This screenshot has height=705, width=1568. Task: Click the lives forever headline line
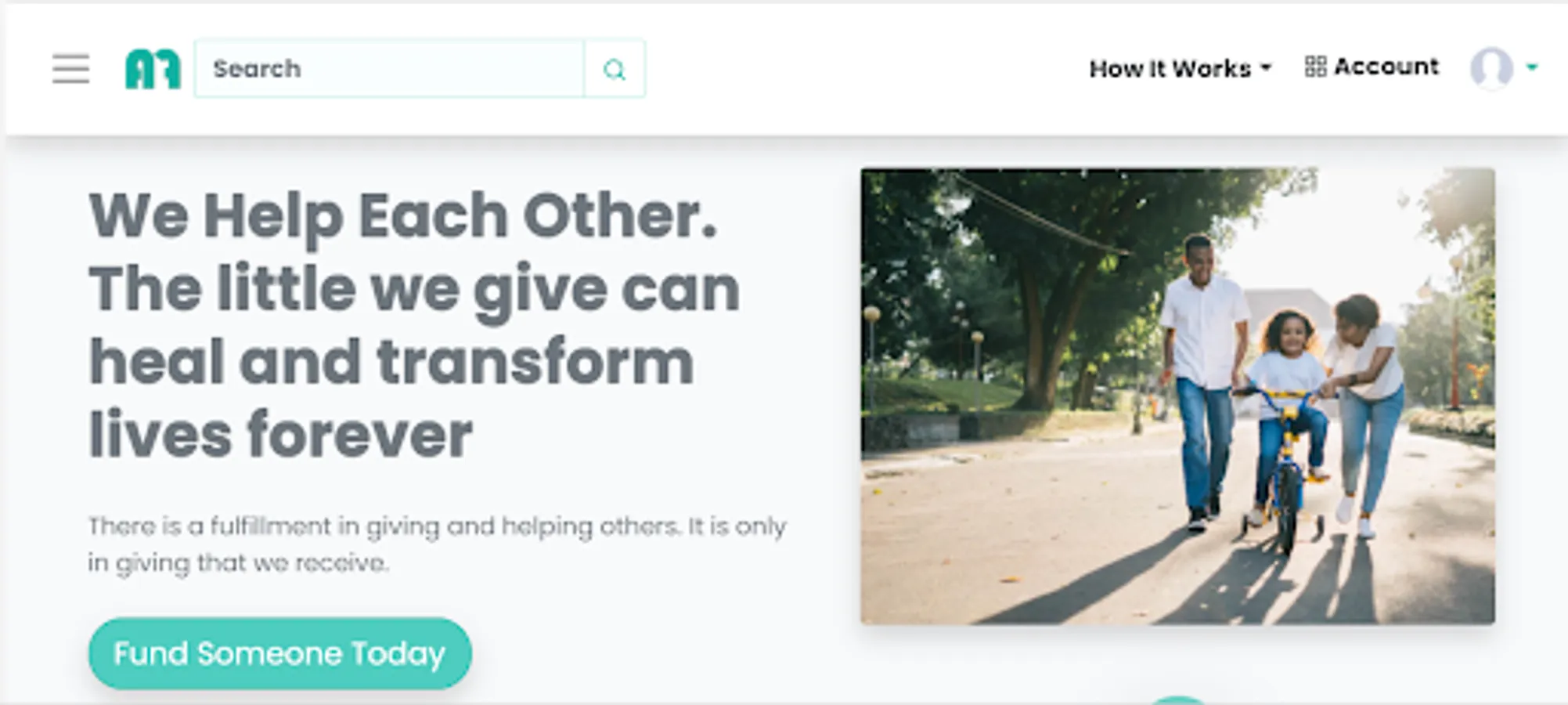(280, 435)
